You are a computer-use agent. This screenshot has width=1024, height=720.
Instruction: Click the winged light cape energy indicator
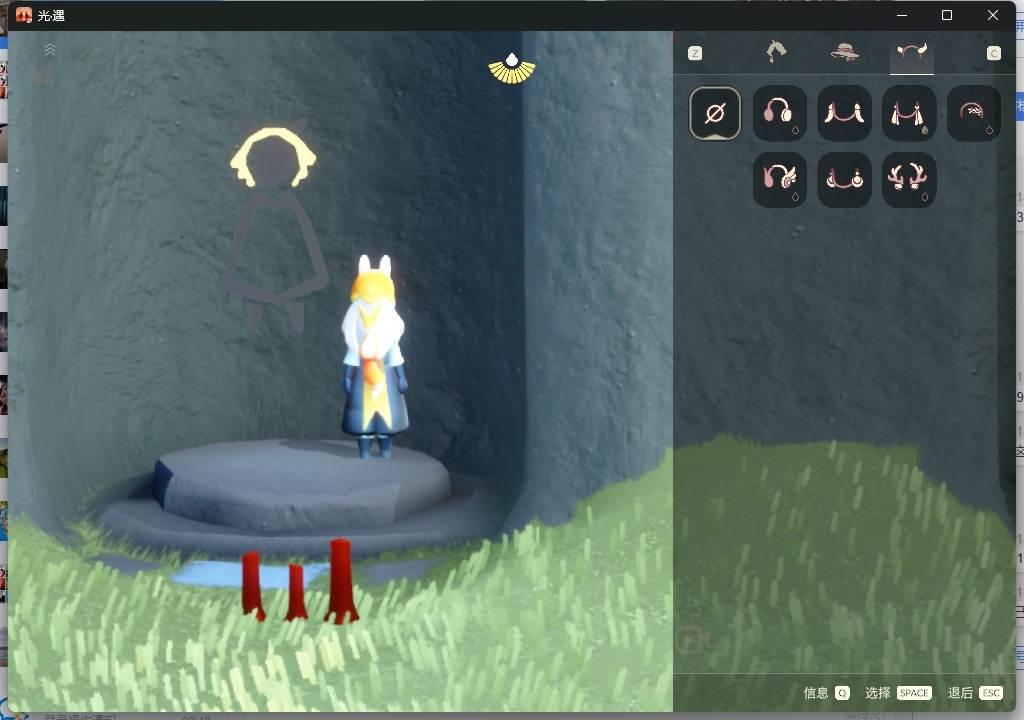click(512, 69)
